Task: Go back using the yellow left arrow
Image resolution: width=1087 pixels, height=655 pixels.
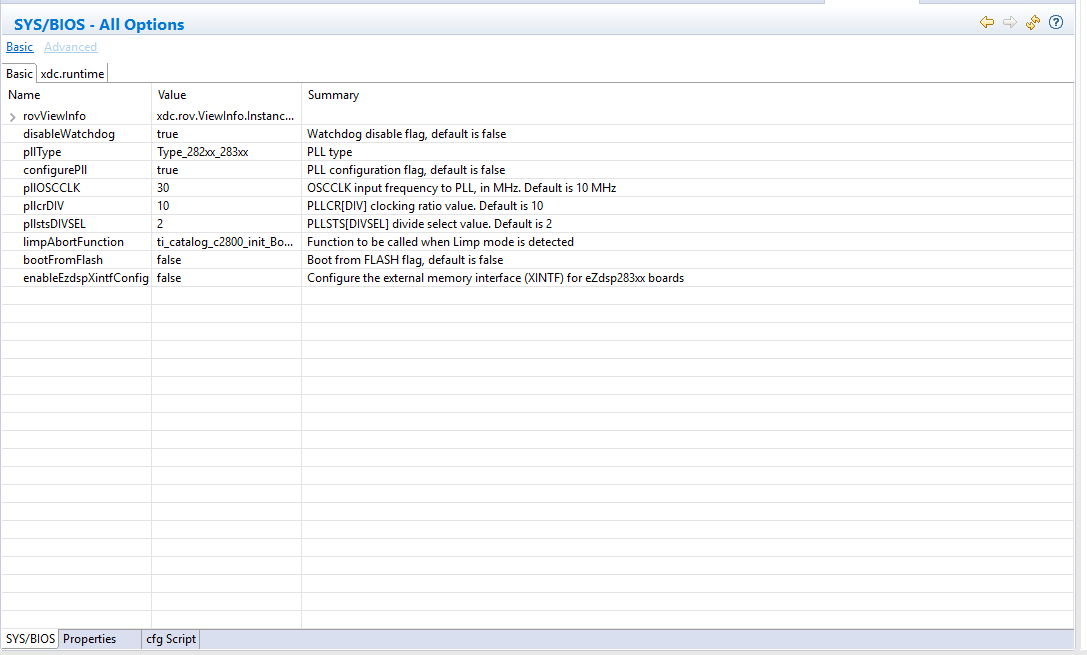Action: 986,22
